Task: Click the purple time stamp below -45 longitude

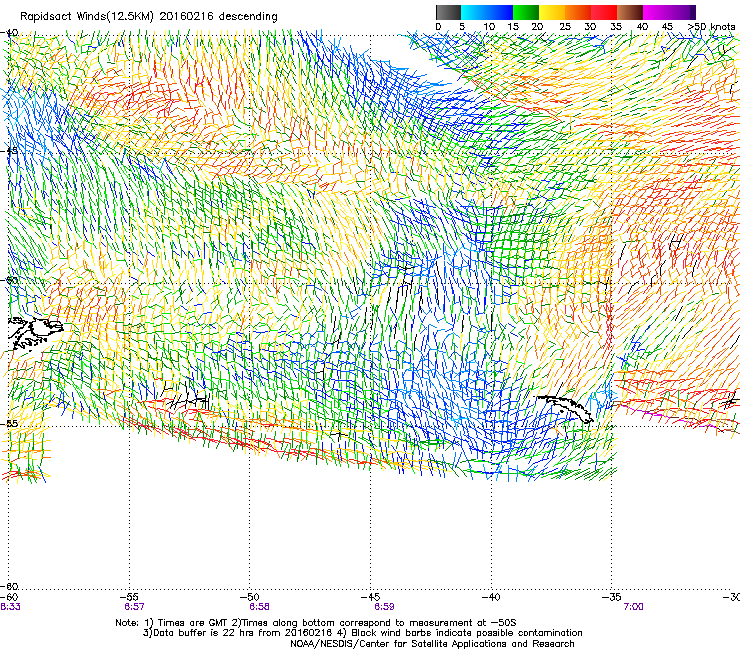Action: [384, 607]
